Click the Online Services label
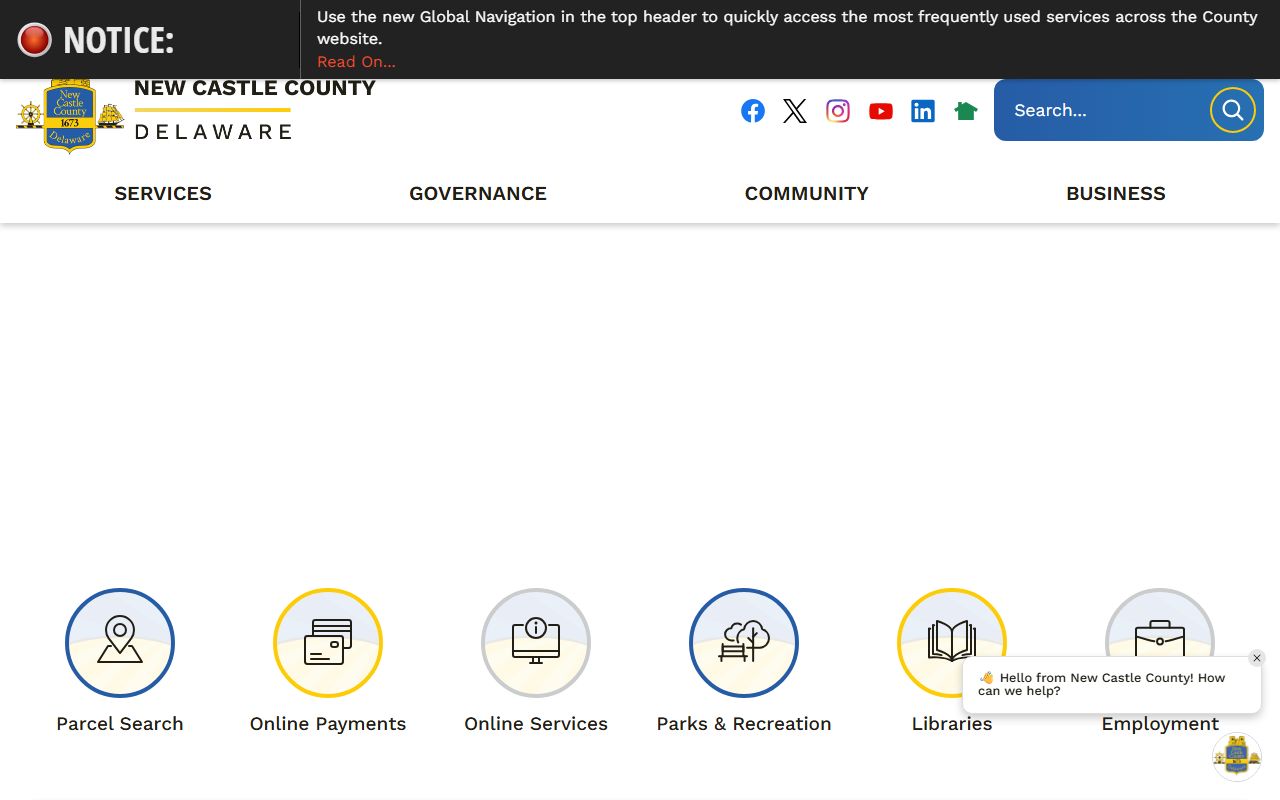The width and height of the screenshot is (1280, 800). pos(536,724)
